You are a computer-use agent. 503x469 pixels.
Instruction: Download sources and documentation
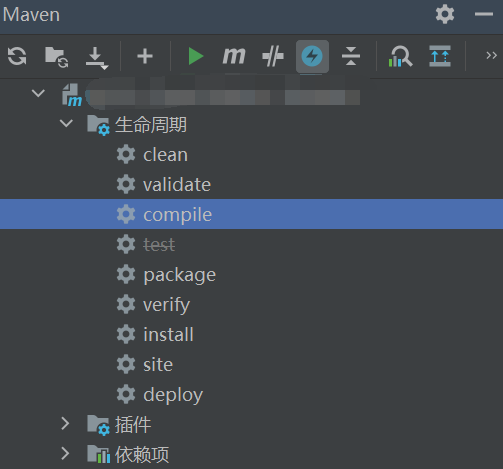[x=96, y=57]
